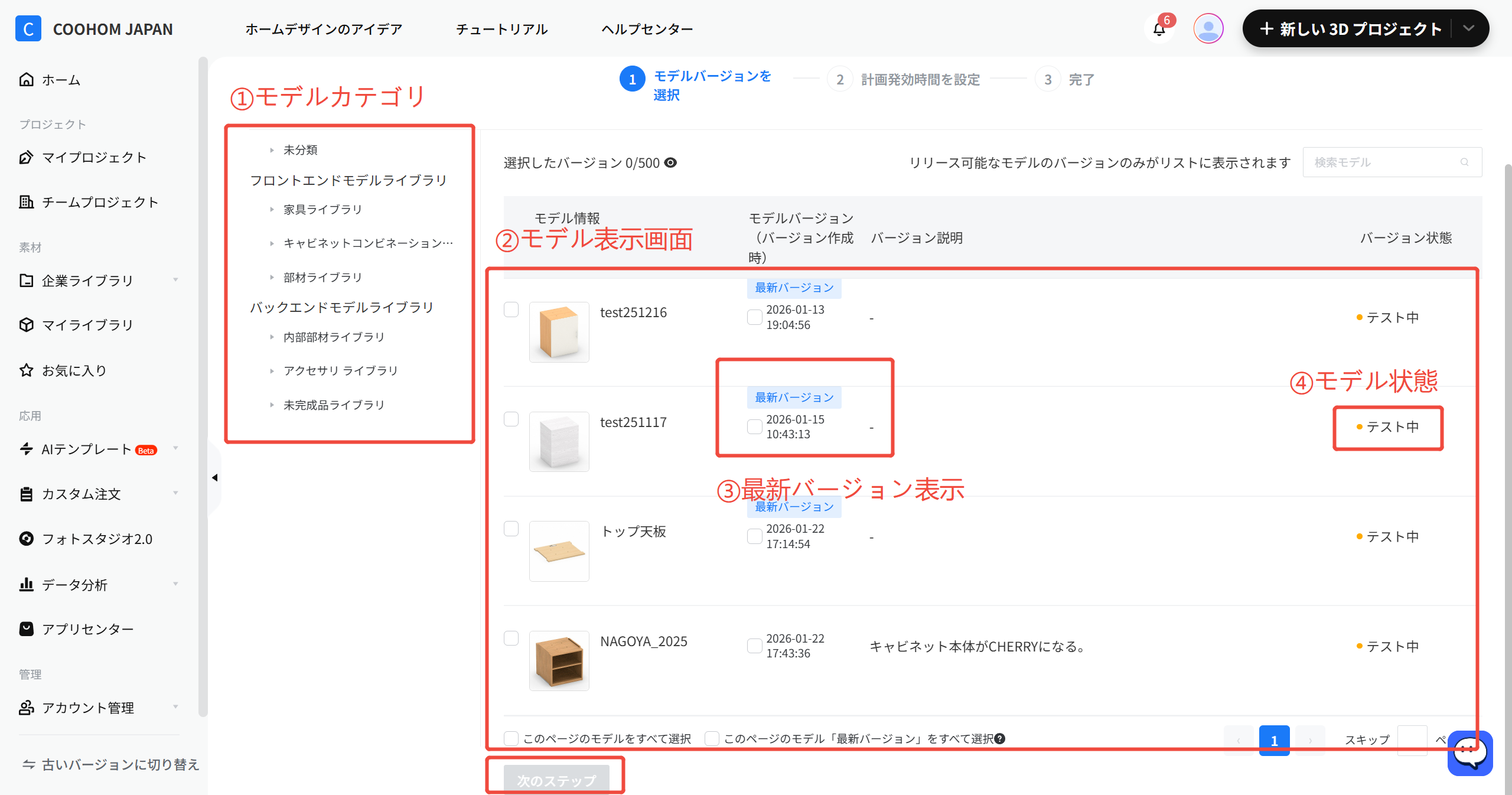Click the help question mark icon

999,738
